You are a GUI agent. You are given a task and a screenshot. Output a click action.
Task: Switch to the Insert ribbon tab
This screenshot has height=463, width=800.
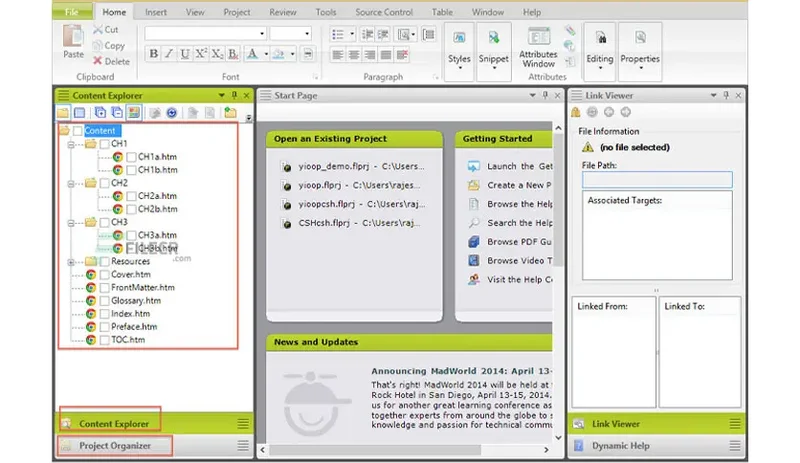point(156,12)
